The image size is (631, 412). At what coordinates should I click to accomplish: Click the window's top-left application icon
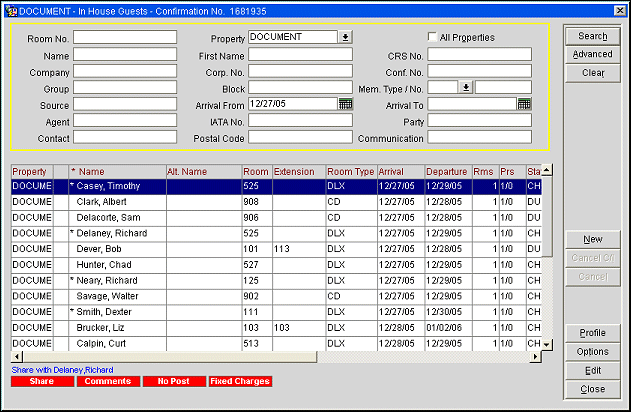[x=9, y=8]
